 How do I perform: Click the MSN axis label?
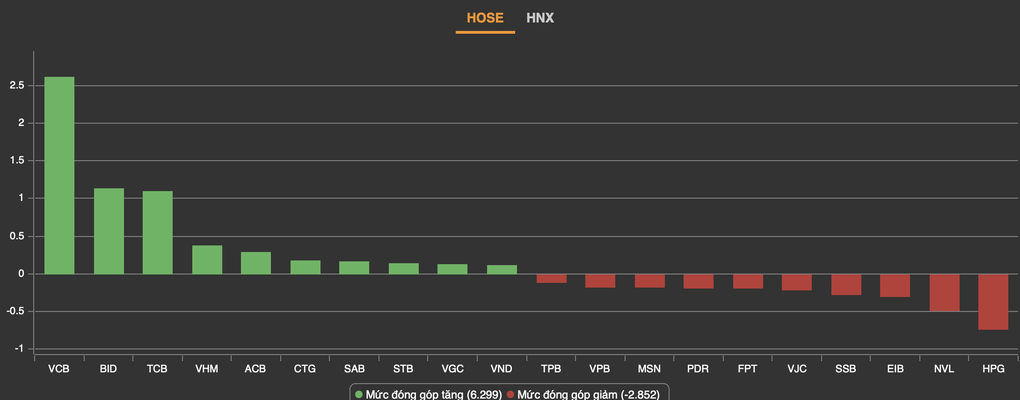pyautogui.click(x=649, y=369)
